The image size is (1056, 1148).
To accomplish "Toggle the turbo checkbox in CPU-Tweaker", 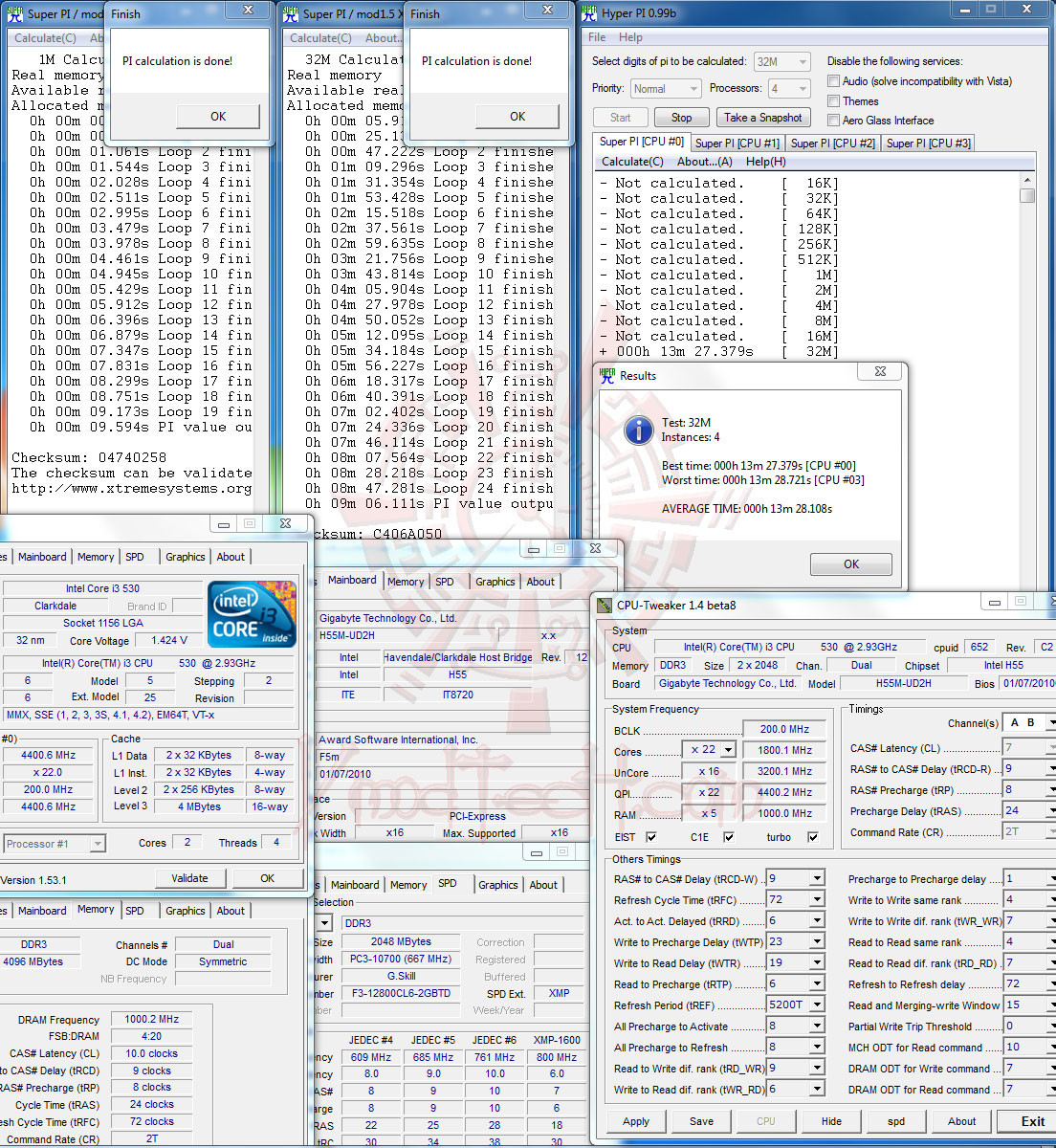I will pos(813,837).
